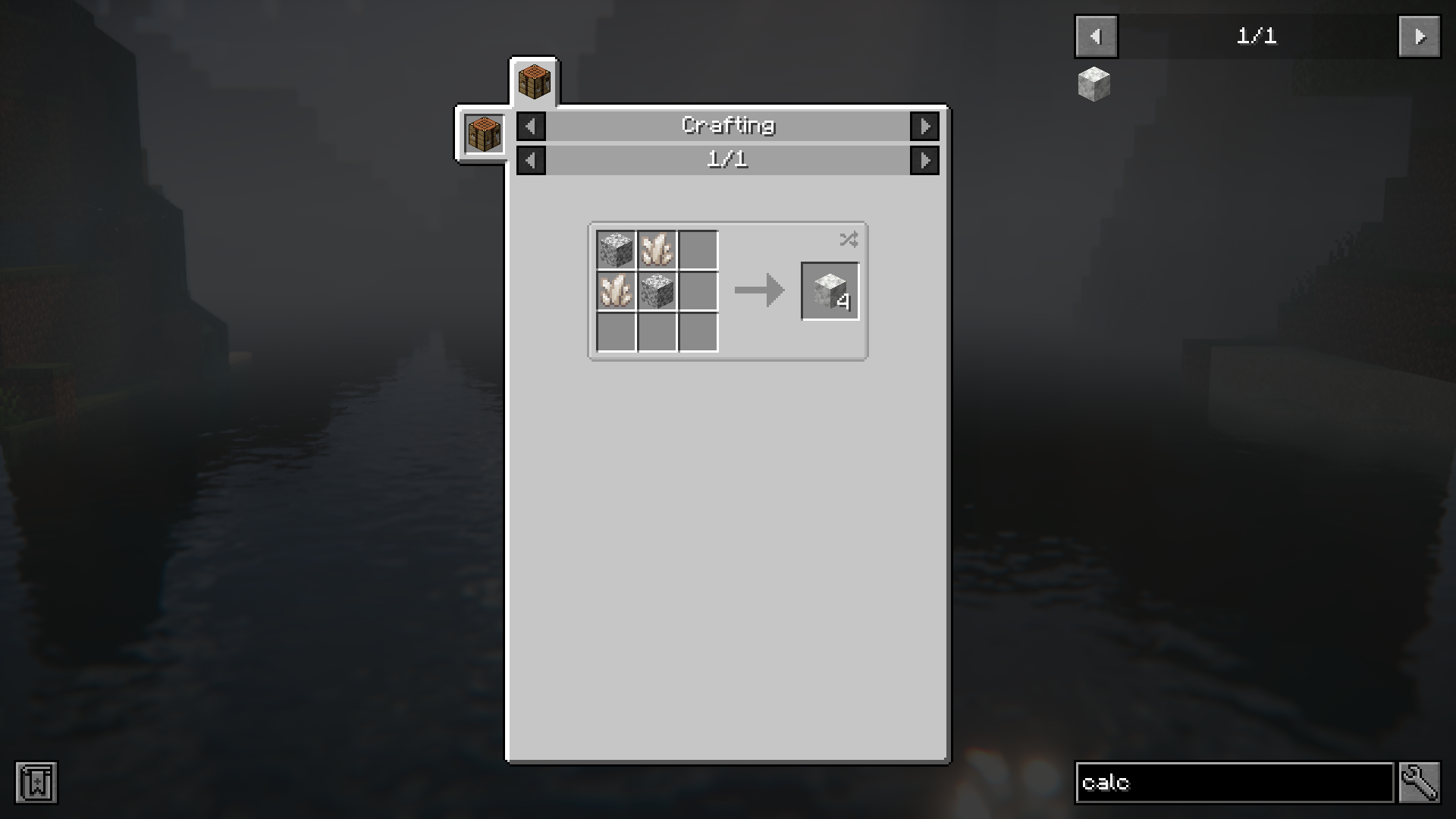Image resolution: width=1456 pixels, height=819 pixels.
Task: Click the crafting table catalyst icon
Action: point(485,134)
